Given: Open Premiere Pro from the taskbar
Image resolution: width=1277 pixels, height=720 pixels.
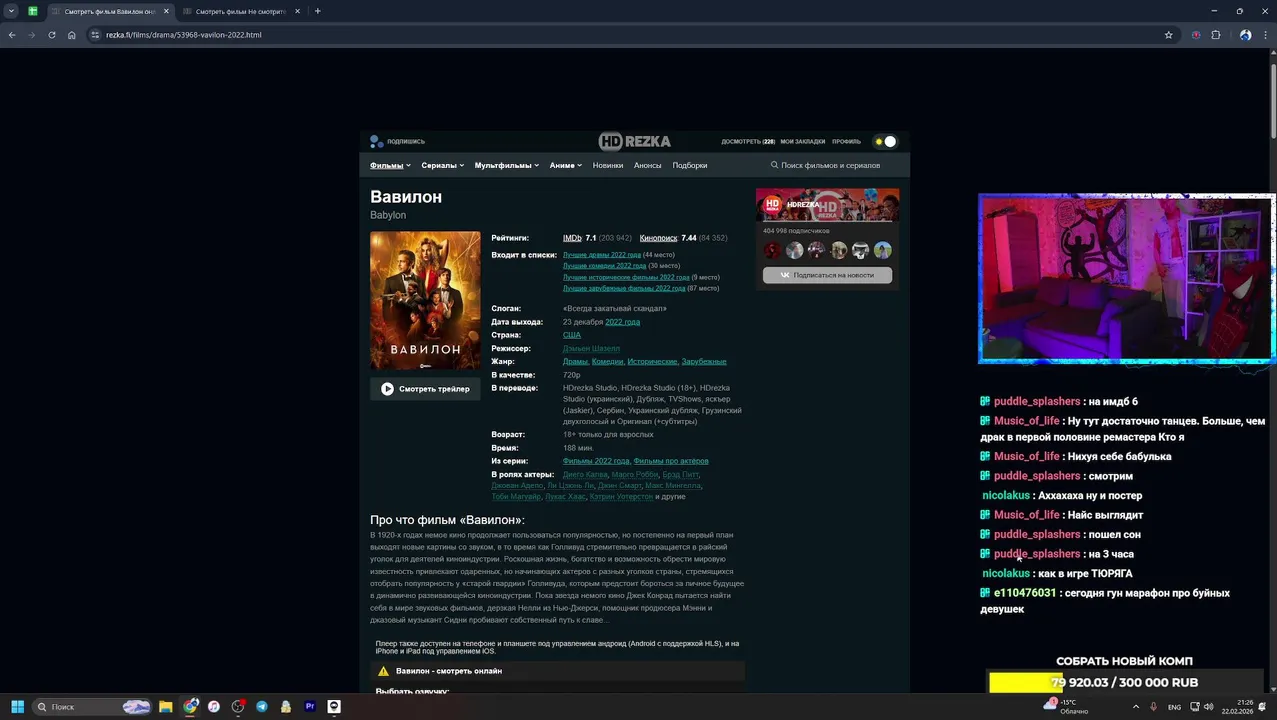Looking at the screenshot, I should coord(310,707).
